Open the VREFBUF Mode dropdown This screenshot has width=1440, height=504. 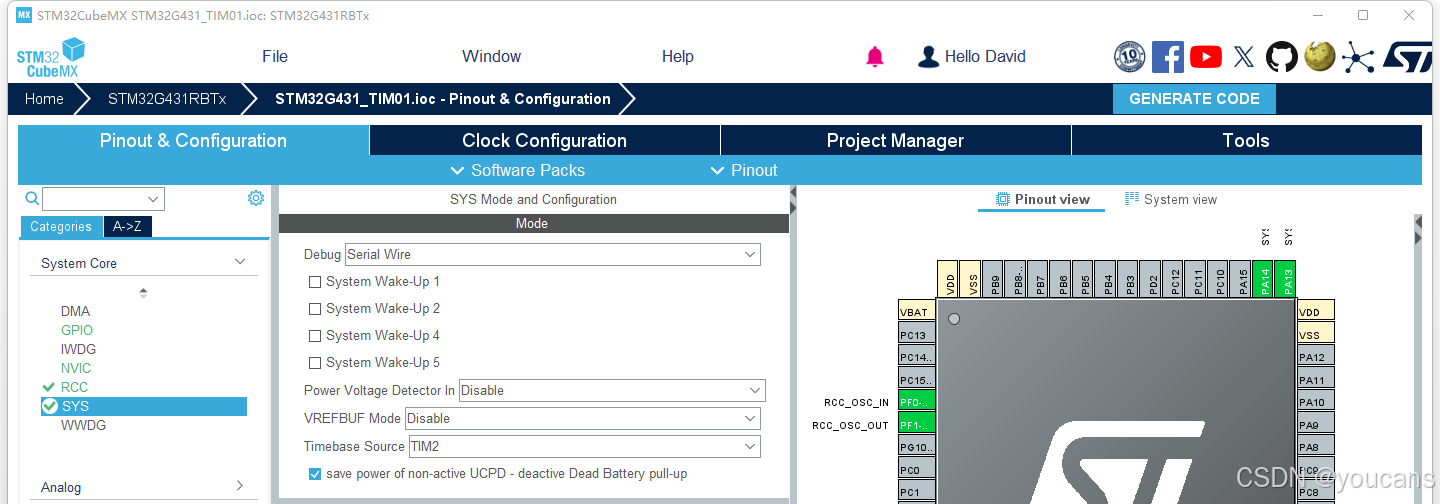tap(582, 418)
